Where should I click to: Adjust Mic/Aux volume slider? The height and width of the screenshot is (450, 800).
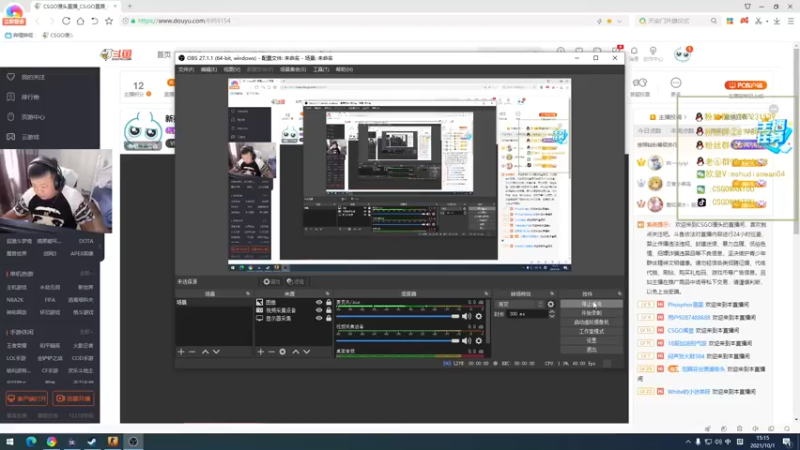coord(397,316)
